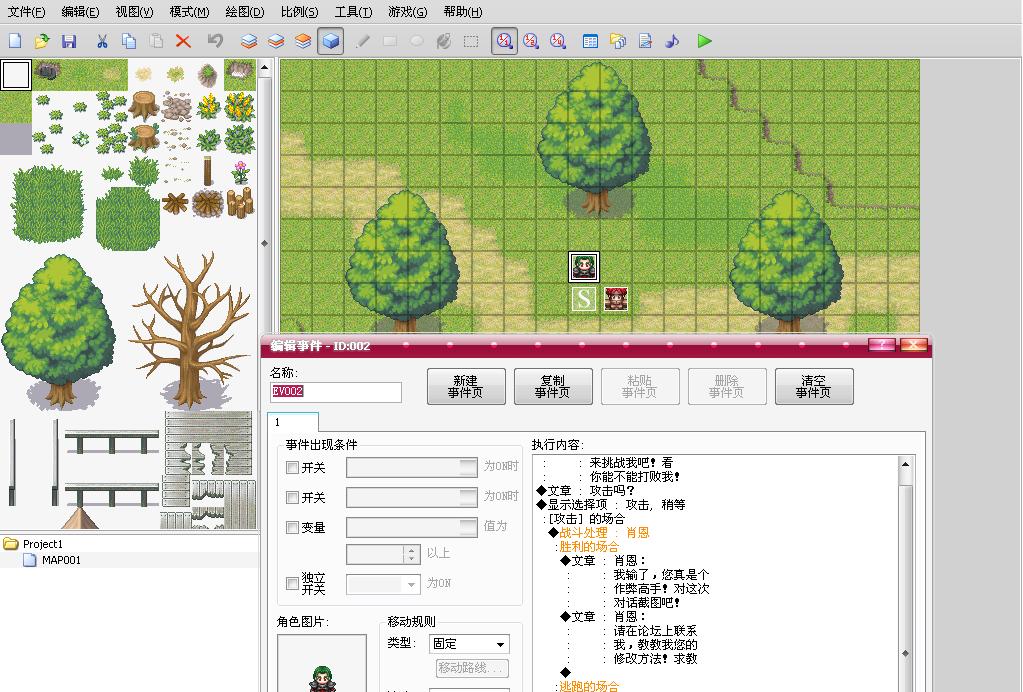Image resolution: width=1023 pixels, height=692 pixels.
Task: Click the 移动路线... button
Action: coord(472,668)
